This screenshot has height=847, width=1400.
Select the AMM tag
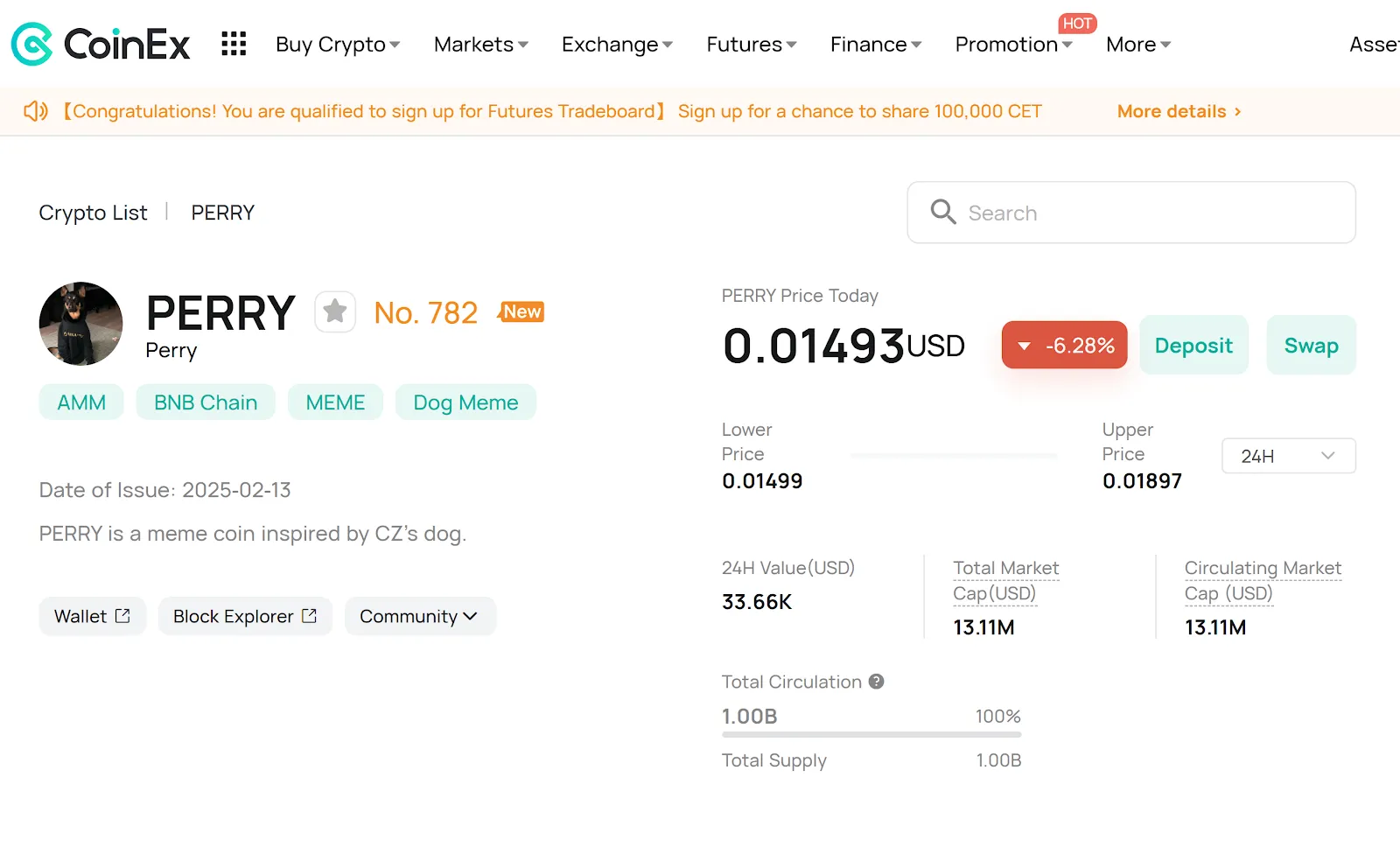coord(81,402)
